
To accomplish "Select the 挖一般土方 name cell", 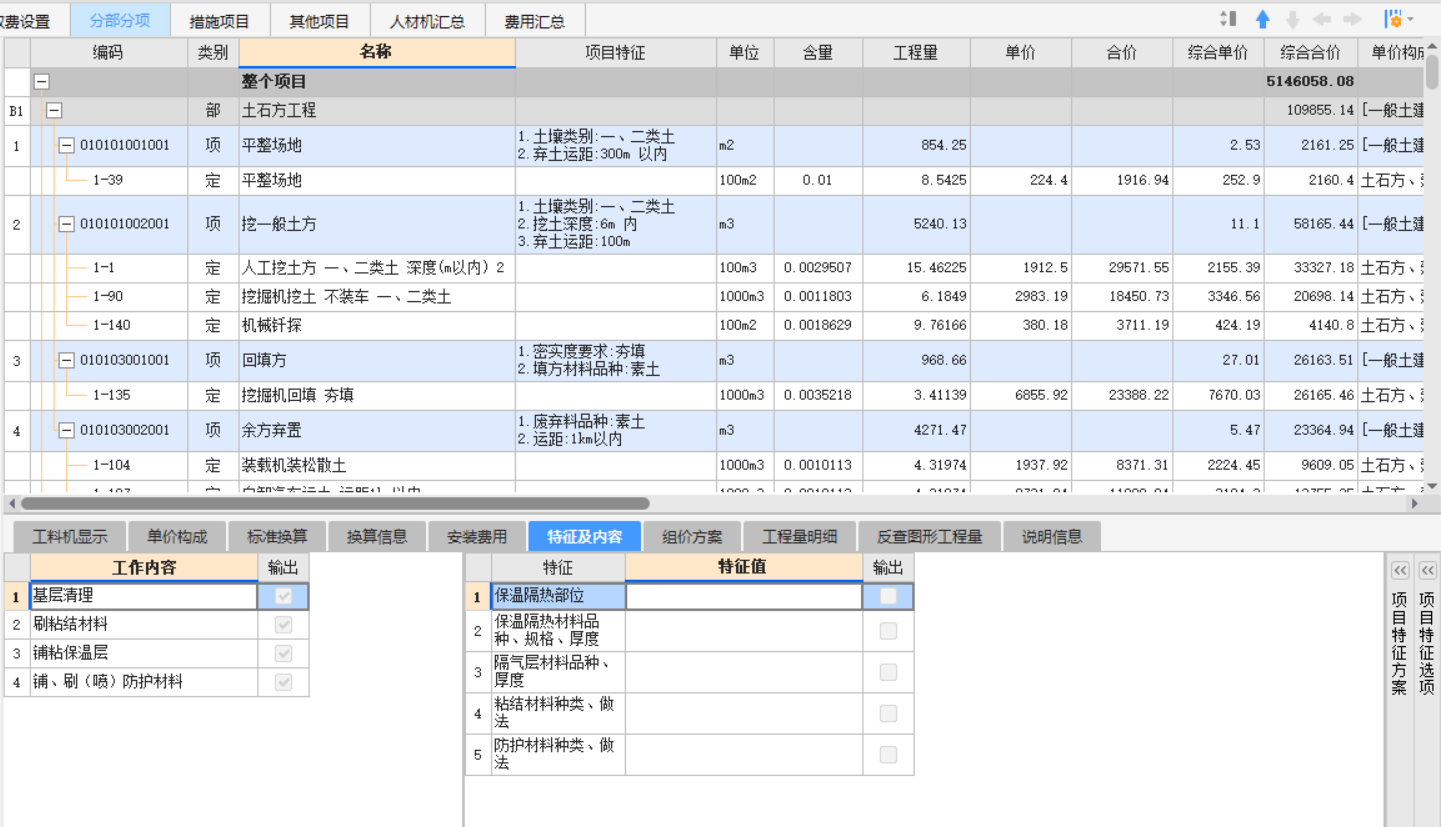I will click(x=377, y=224).
